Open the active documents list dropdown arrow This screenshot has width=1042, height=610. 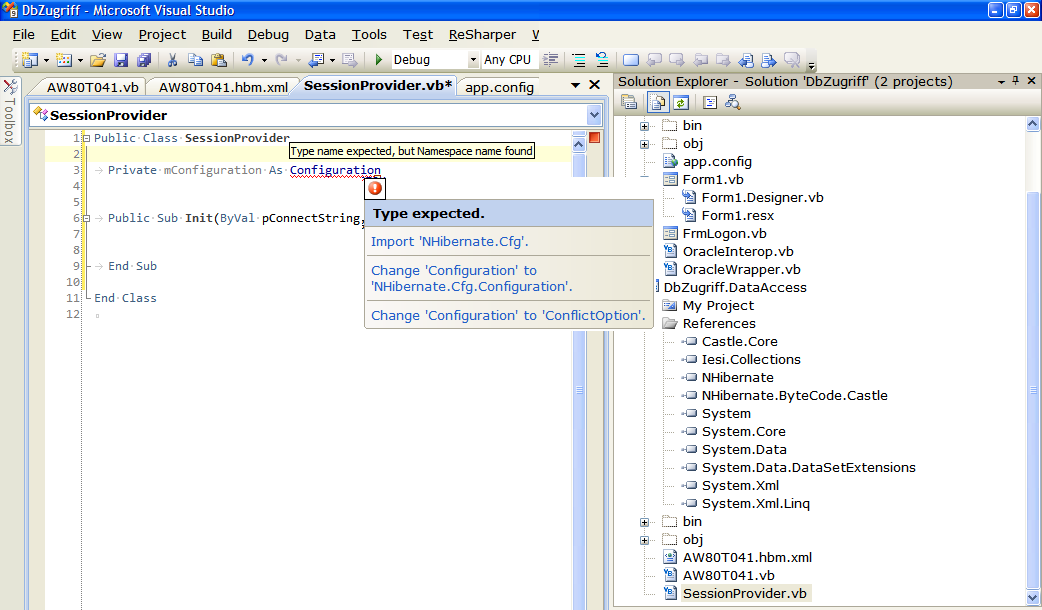[575, 85]
